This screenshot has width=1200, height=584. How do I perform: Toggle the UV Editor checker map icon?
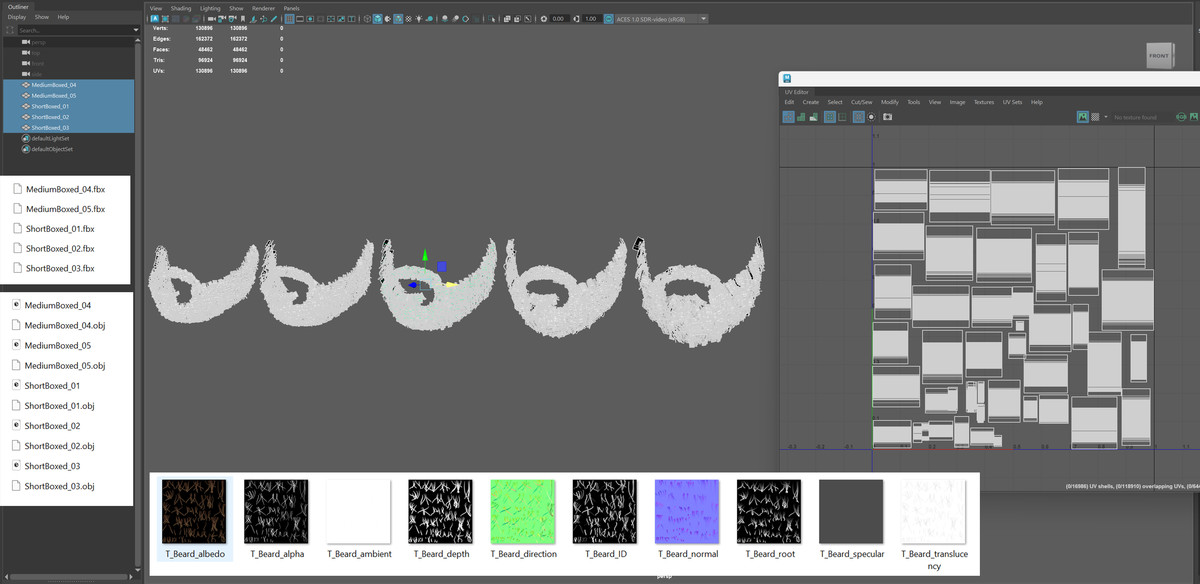point(1095,117)
